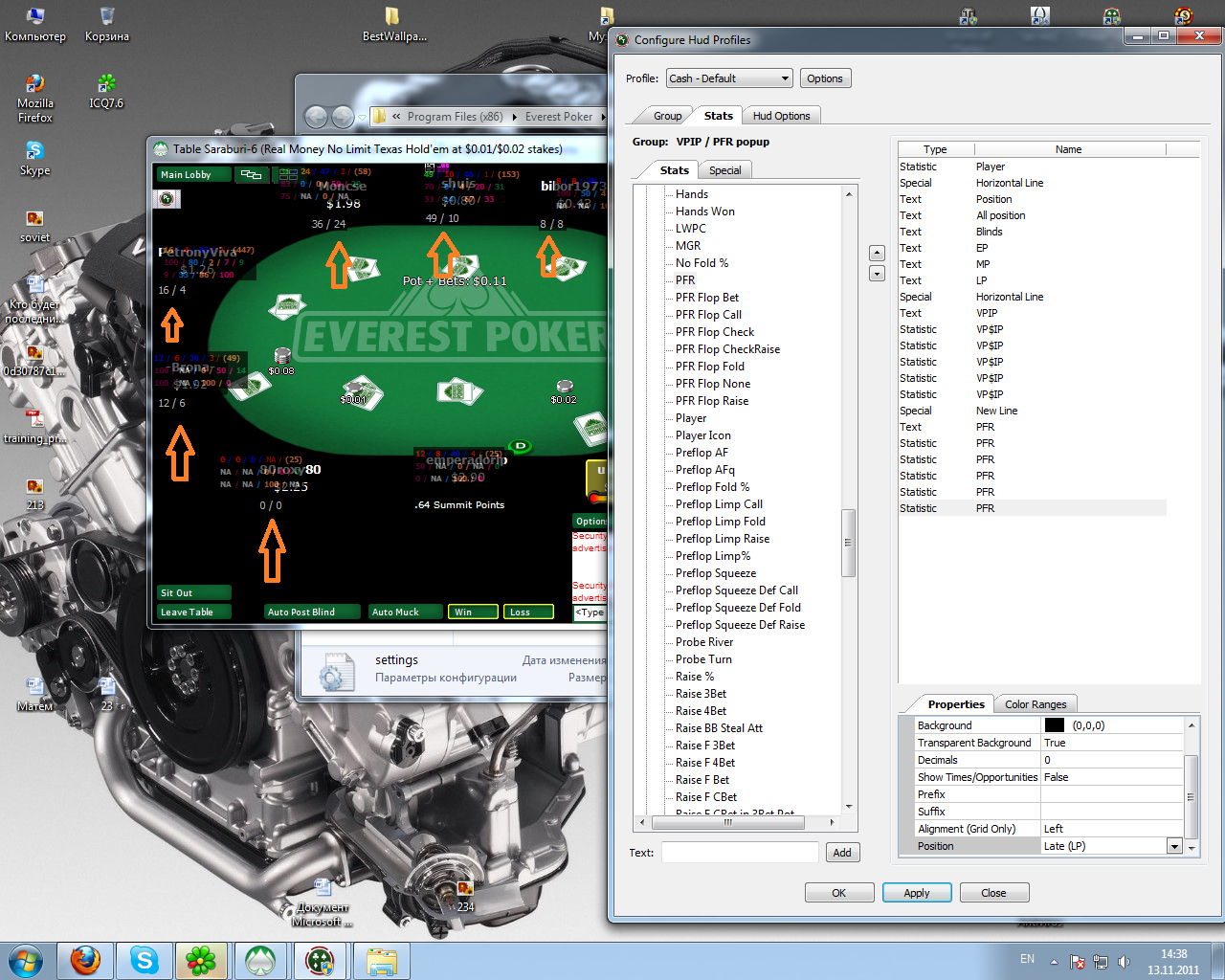Open the Profile Cash - Default dropdown
This screenshot has height=980, width=1225.
729,78
